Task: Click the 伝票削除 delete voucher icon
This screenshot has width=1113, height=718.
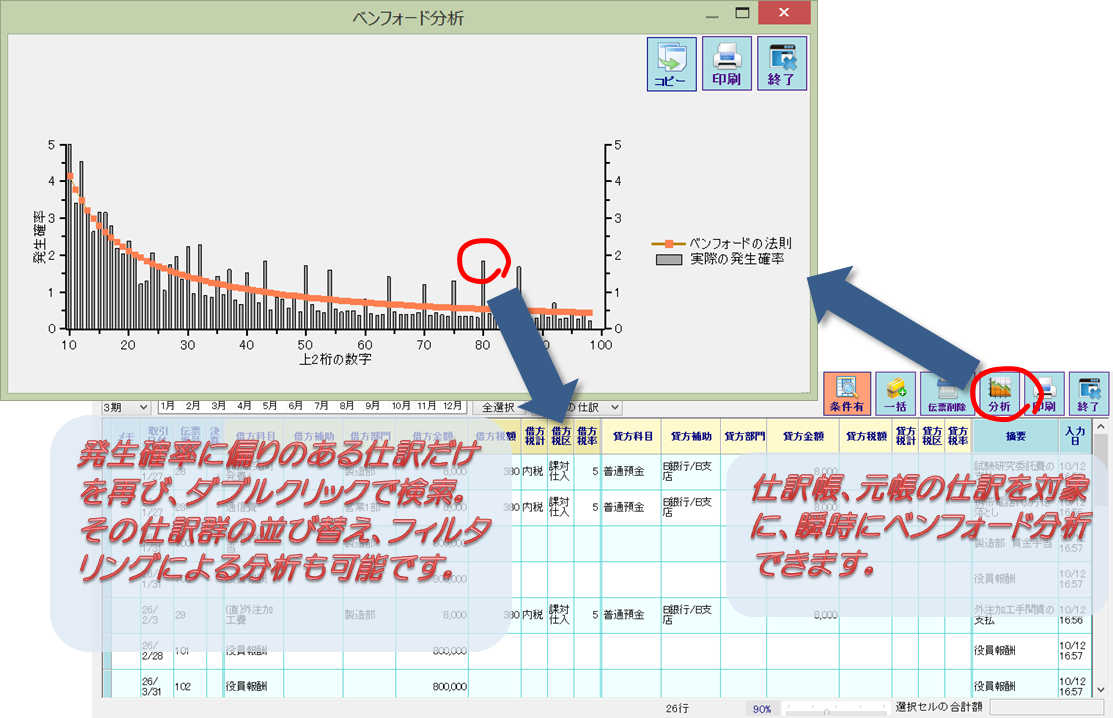Action: 946,394
